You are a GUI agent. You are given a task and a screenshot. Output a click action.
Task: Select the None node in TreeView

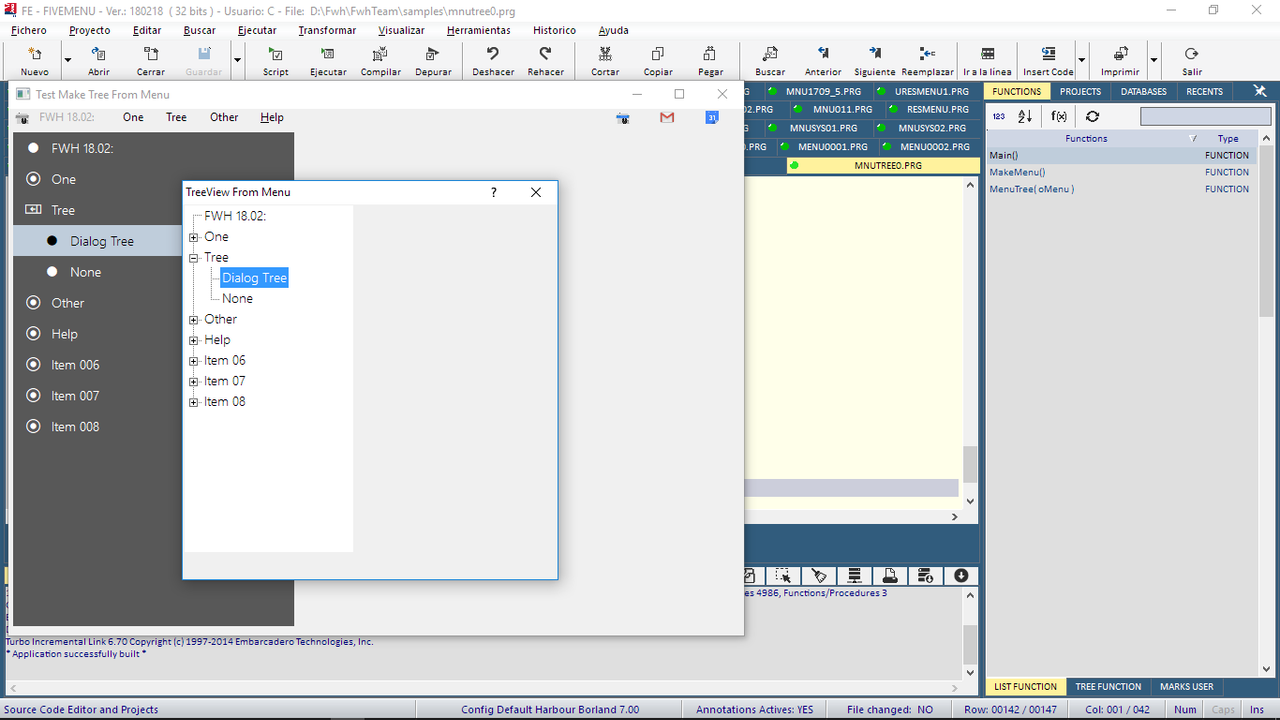238,299
